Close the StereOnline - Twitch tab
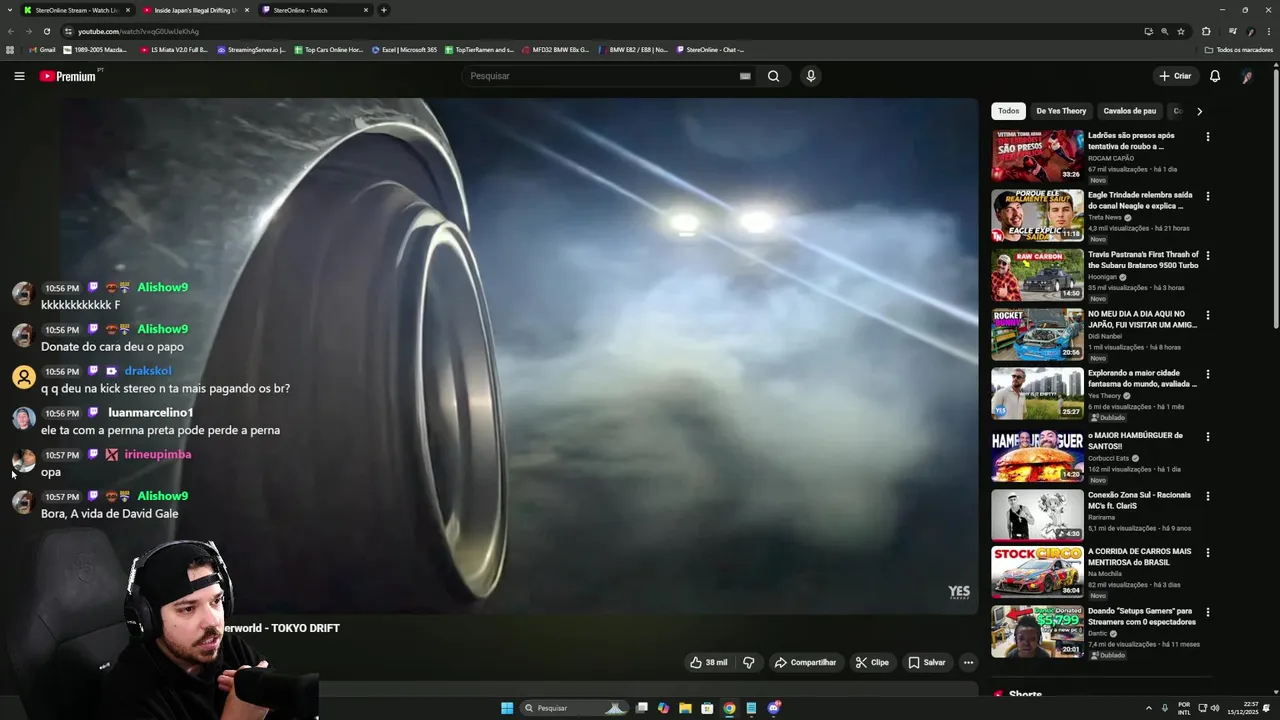1280x720 pixels. [365, 10]
